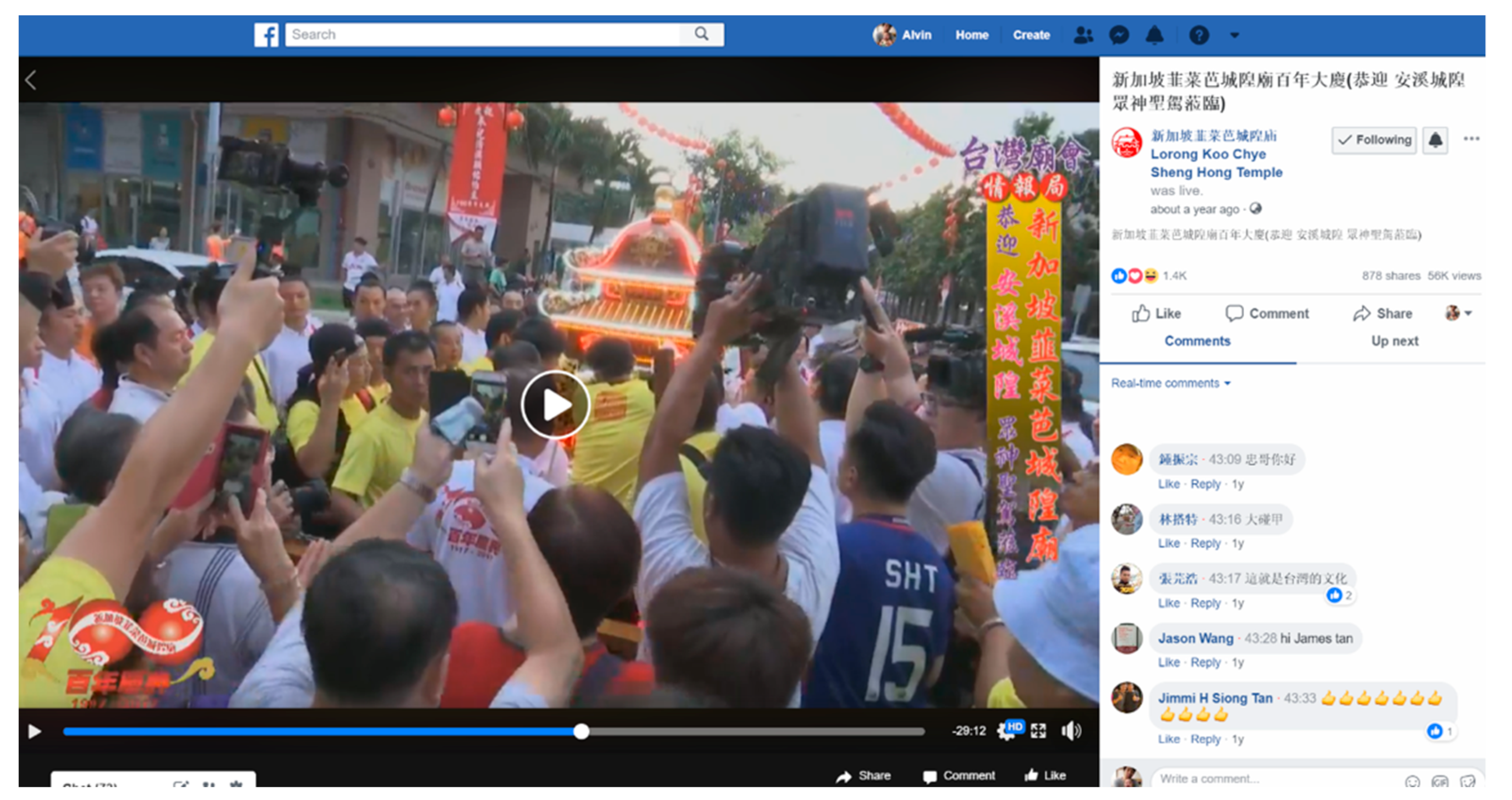Expand the Real-time comments dropdown
The height and width of the screenshot is (800, 1512).
(x=1171, y=383)
